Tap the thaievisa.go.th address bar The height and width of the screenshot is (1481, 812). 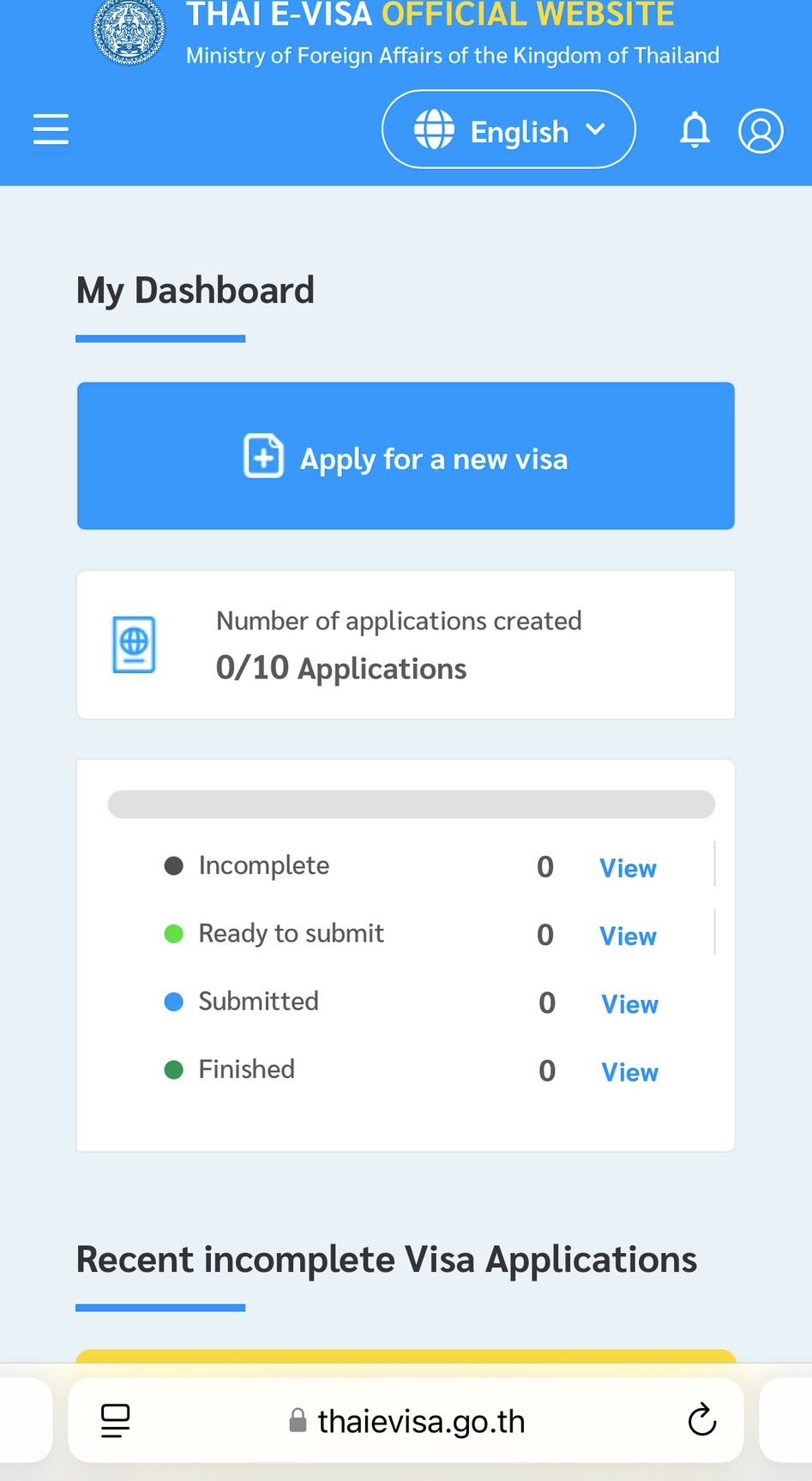(x=420, y=1421)
